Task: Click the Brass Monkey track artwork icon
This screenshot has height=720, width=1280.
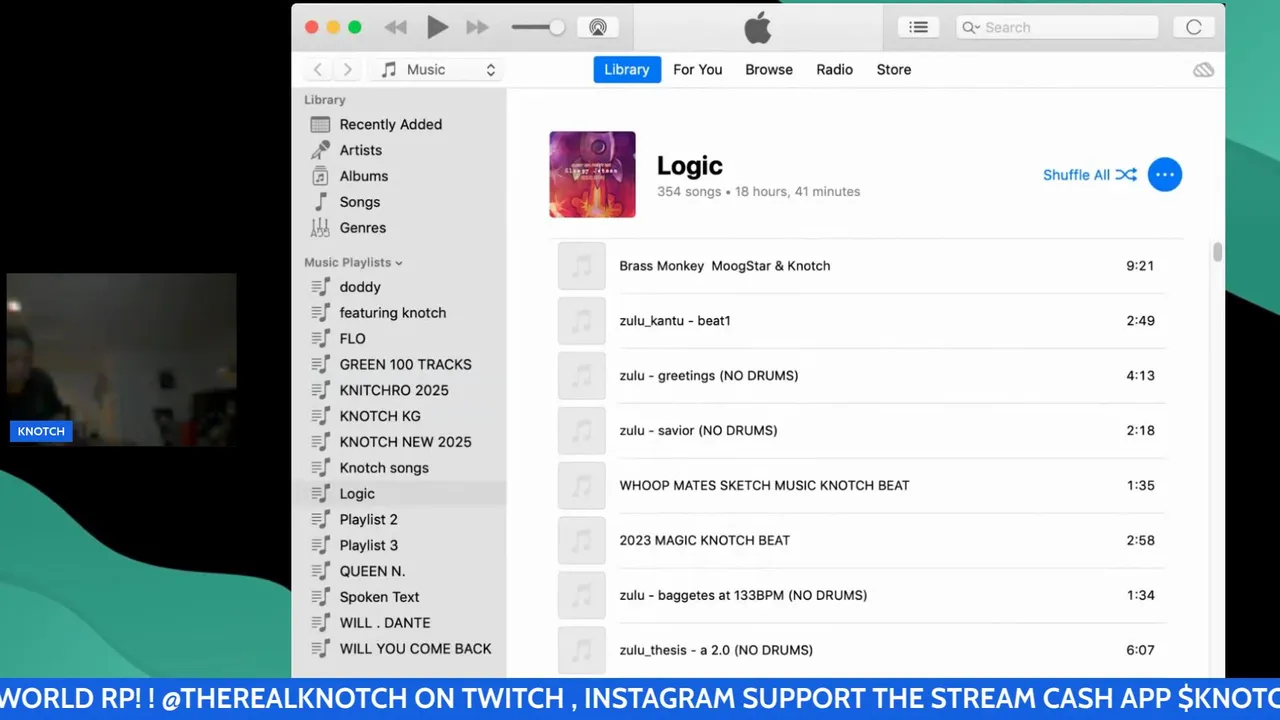Action: (x=582, y=266)
